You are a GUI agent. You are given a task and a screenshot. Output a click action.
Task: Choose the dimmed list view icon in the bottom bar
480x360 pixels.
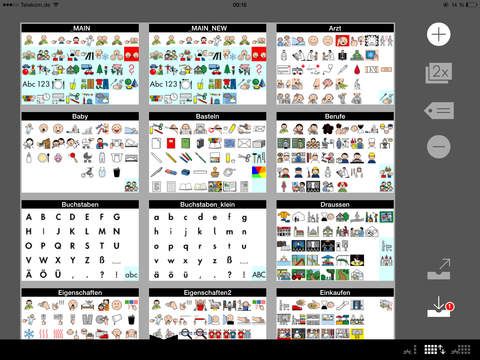click(x=410, y=350)
